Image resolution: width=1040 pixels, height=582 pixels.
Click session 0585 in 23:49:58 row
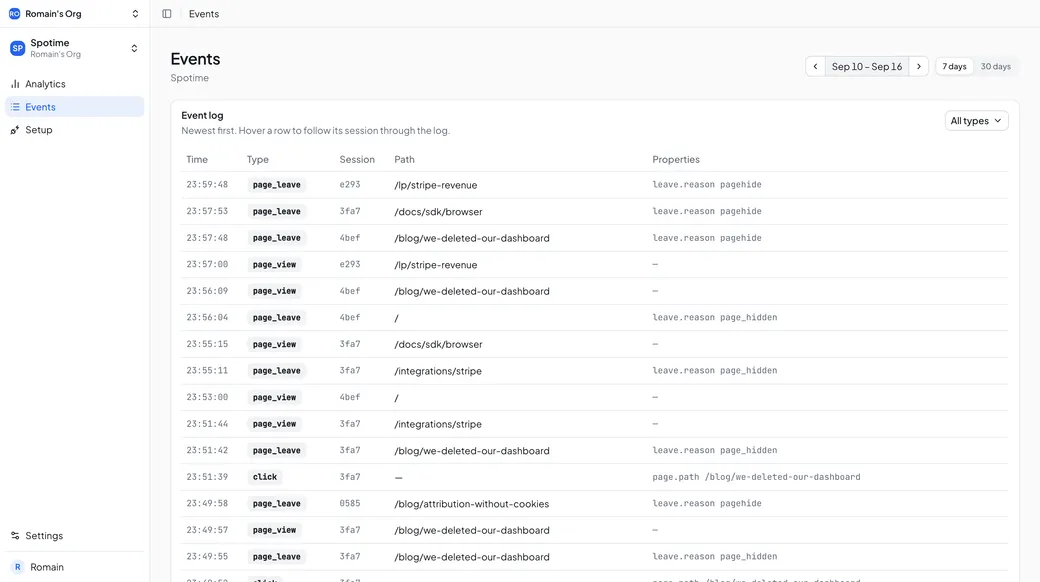[x=350, y=503]
